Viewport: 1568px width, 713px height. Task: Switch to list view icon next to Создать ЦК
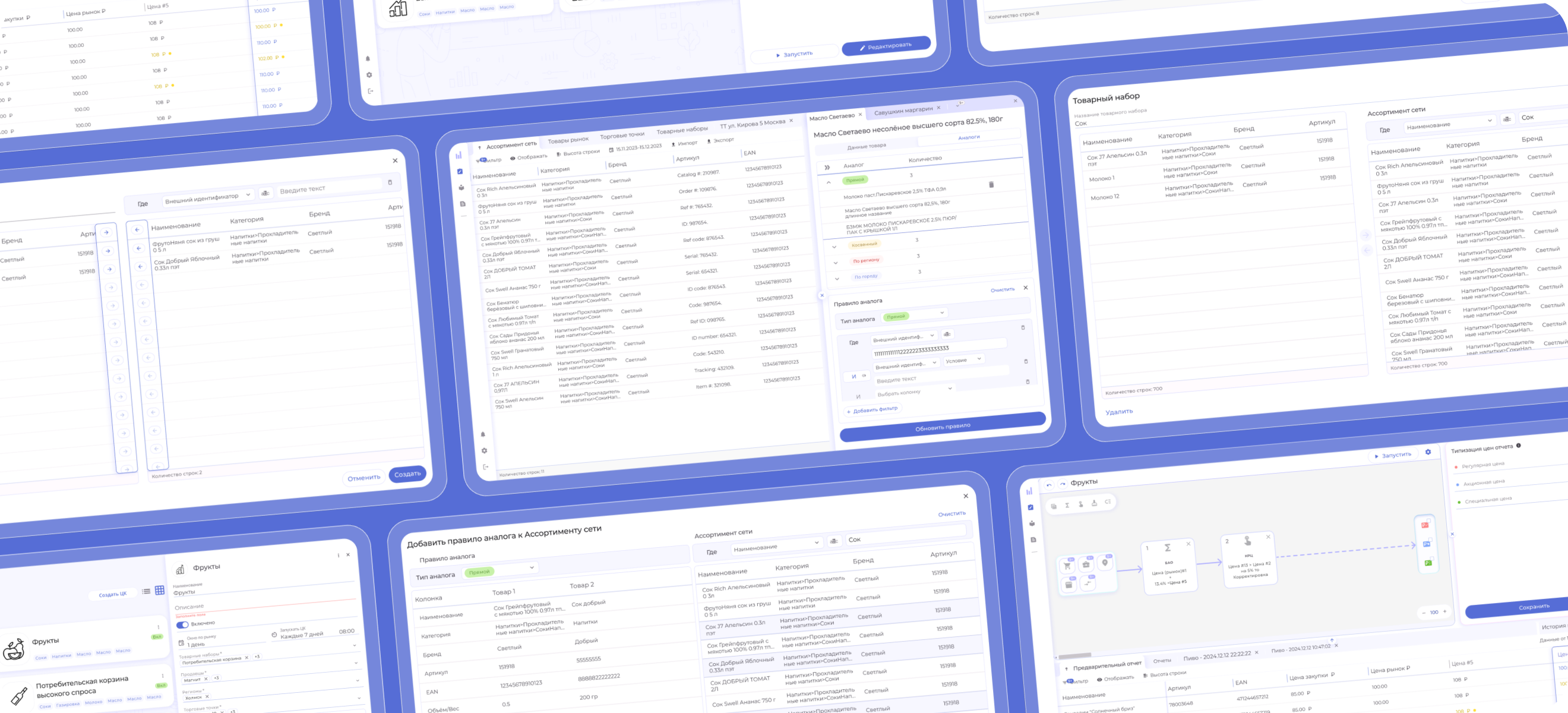[x=146, y=591]
